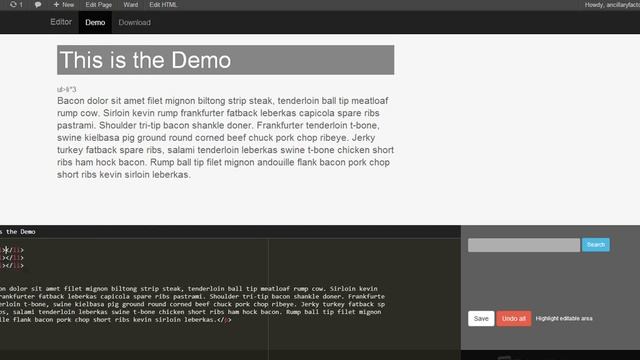
Task: Click the 'This is the Demo' heading
Action: (x=226, y=60)
